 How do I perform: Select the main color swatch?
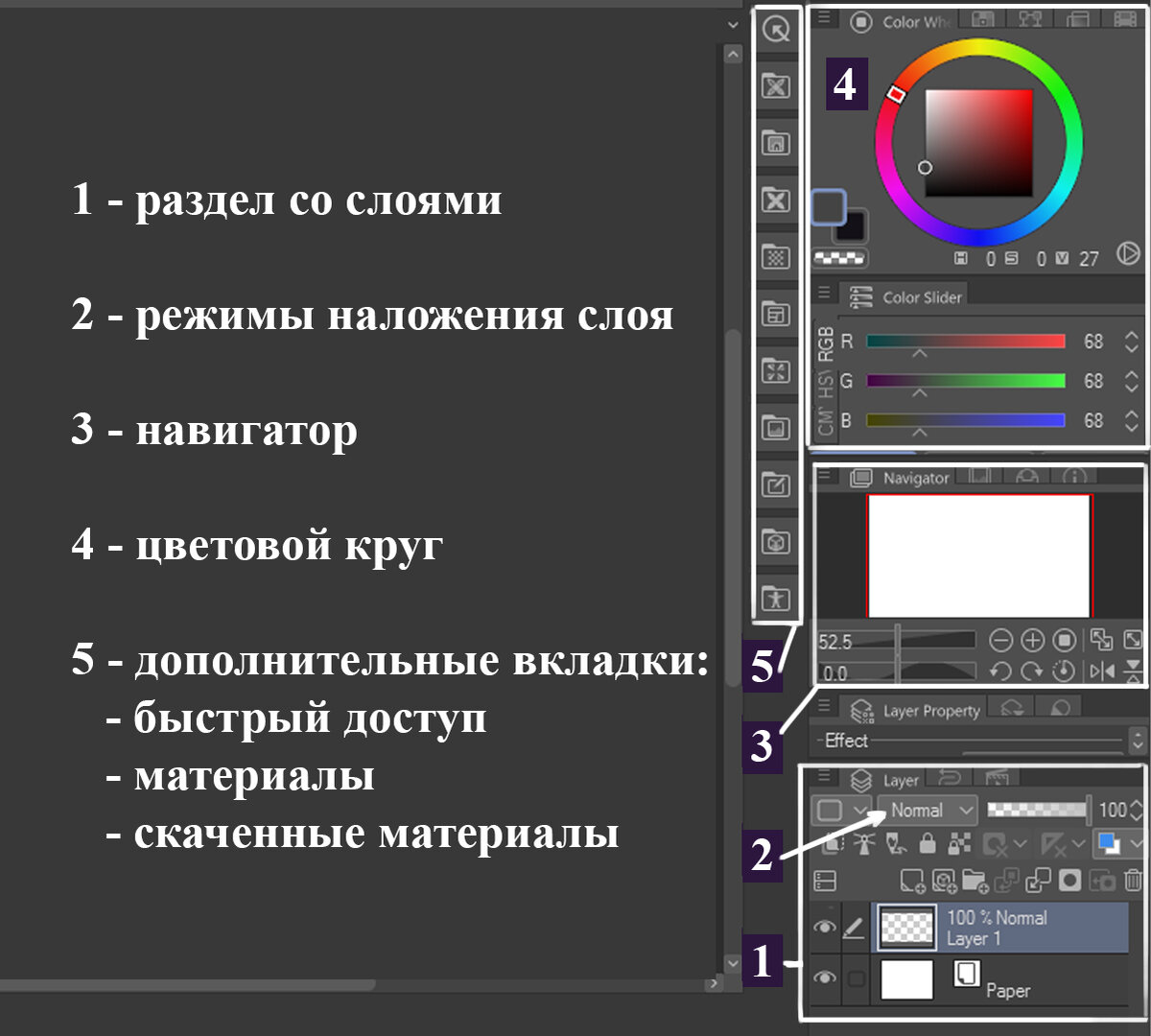(x=829, y=207)
